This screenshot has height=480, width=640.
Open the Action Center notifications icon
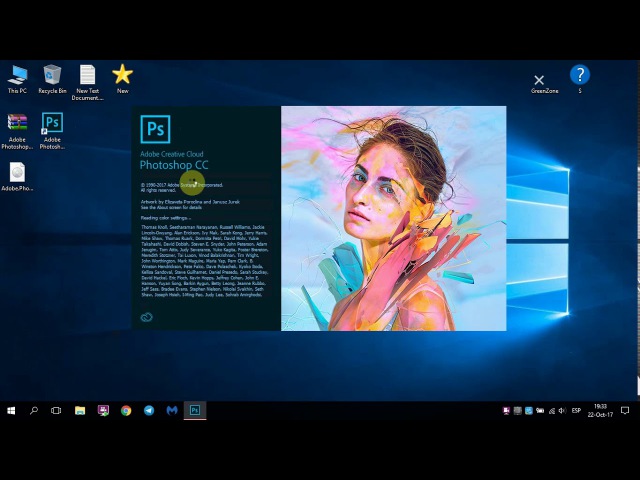point(625,411)
